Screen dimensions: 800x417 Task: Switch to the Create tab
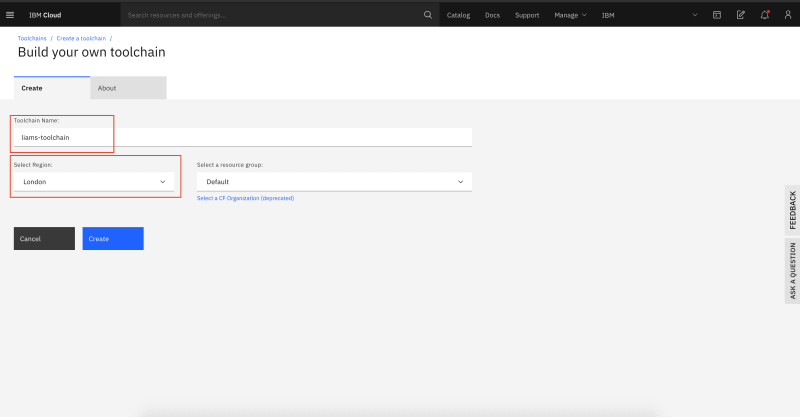click(52, 88)
